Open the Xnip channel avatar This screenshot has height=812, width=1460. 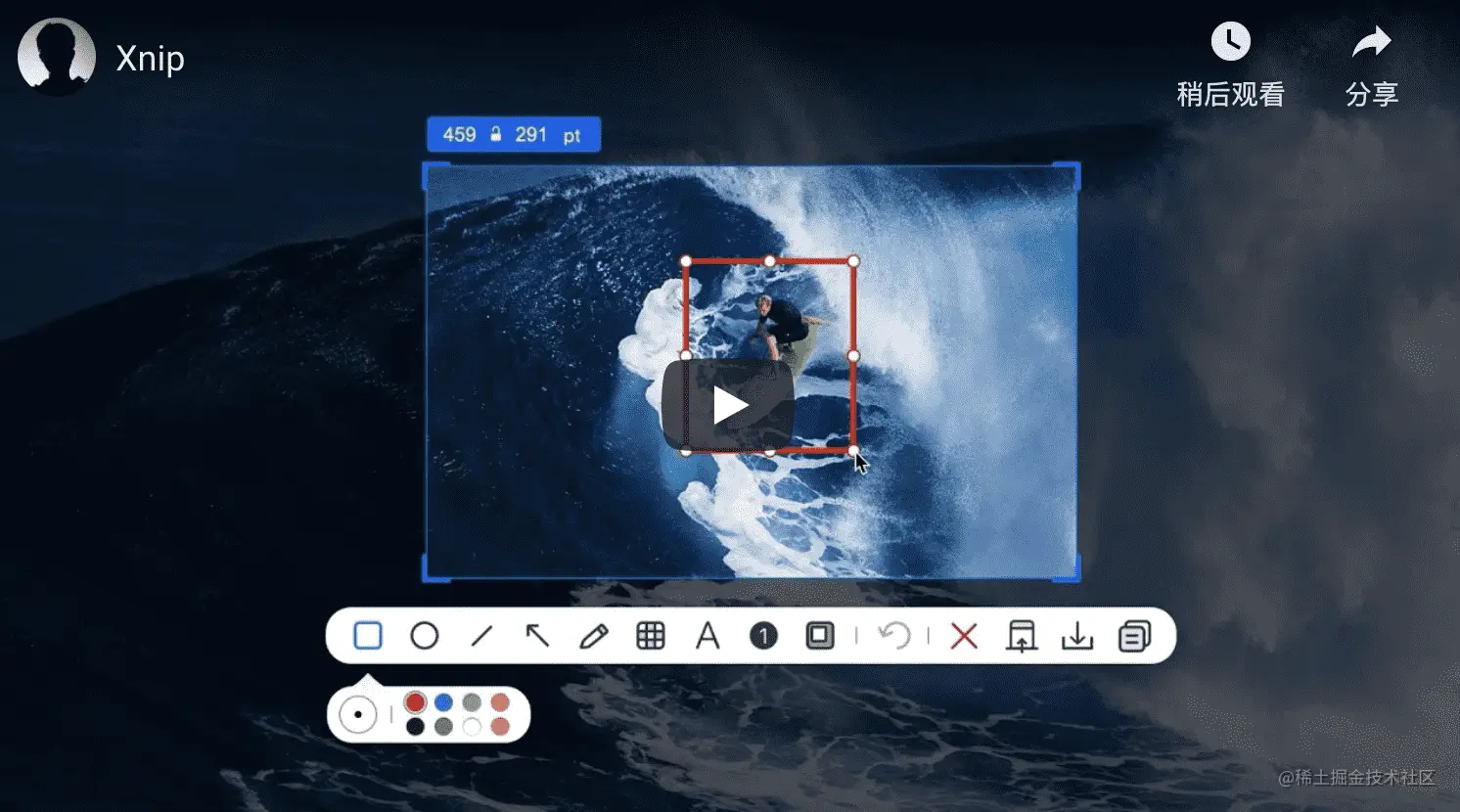(x=57, y=57)
